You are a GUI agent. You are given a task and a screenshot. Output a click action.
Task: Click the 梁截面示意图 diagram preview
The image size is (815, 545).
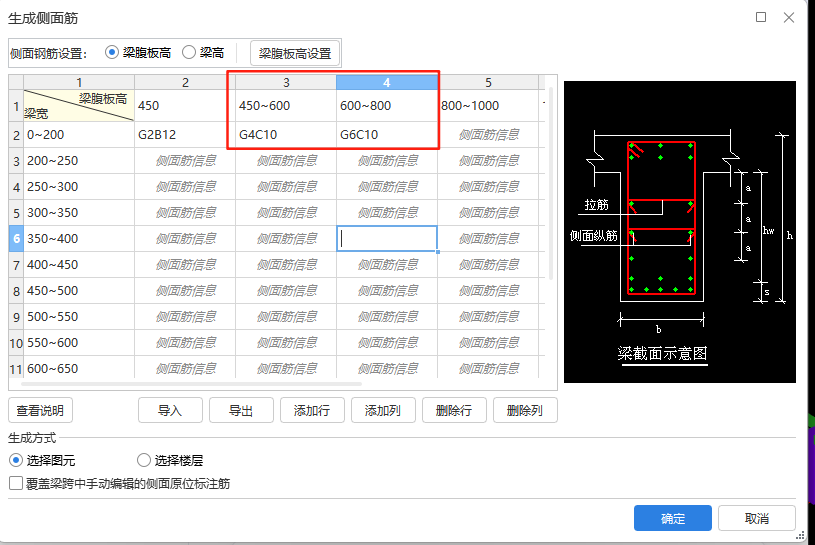(679, 232)
